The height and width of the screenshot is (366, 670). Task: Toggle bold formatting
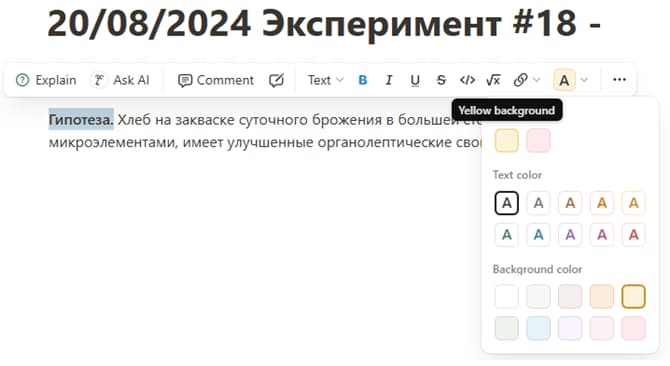point(362,80)
